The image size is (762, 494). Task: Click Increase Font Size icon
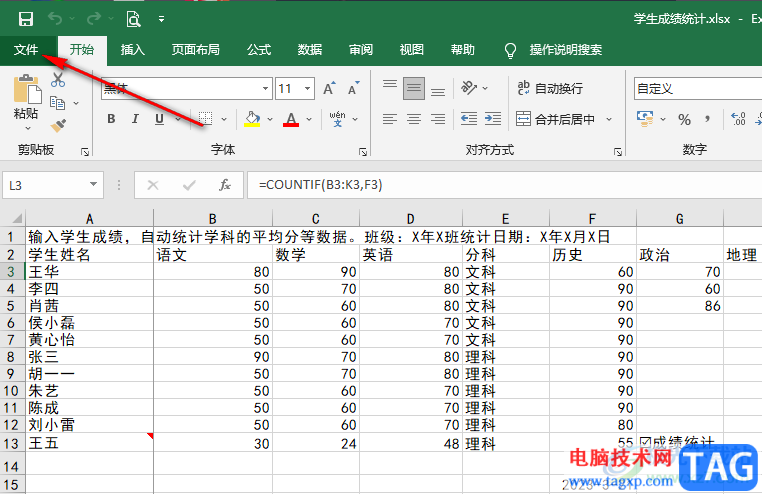pyautogui.click(x=329, y=88)
